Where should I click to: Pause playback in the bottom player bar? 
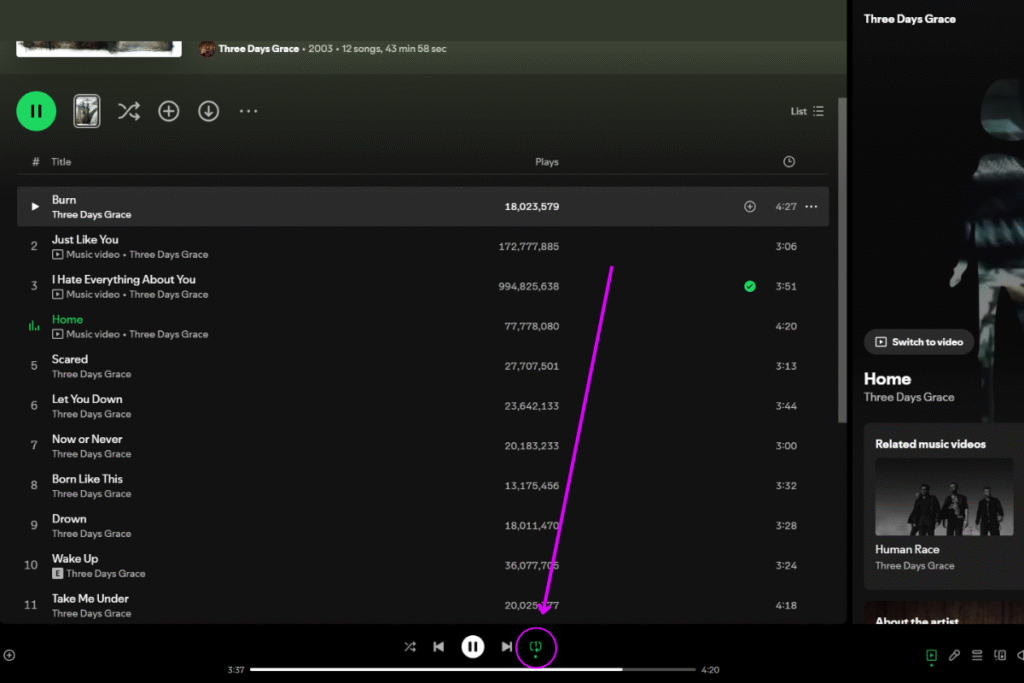click(473, 646)
